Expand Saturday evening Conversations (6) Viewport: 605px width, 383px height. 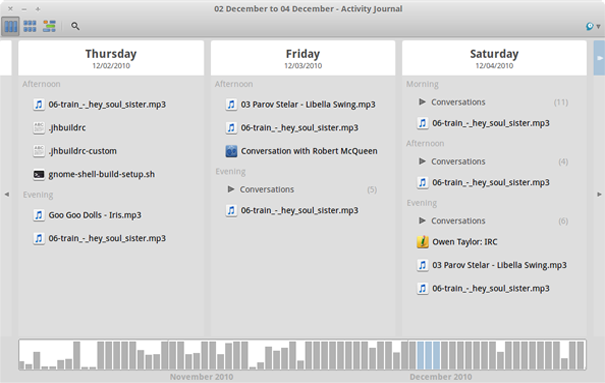(422, 221)
